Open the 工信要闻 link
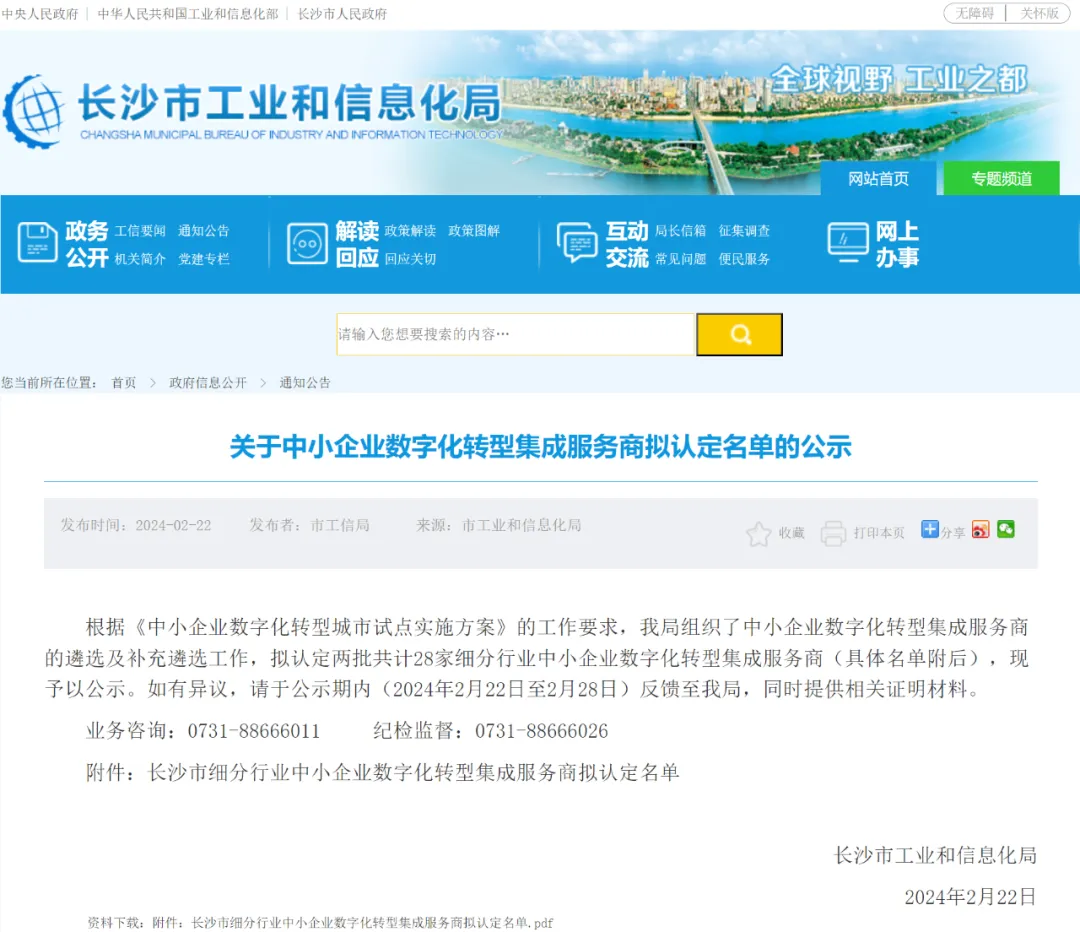Screen dimensions: 1080x932 click(x=140, y=231)
